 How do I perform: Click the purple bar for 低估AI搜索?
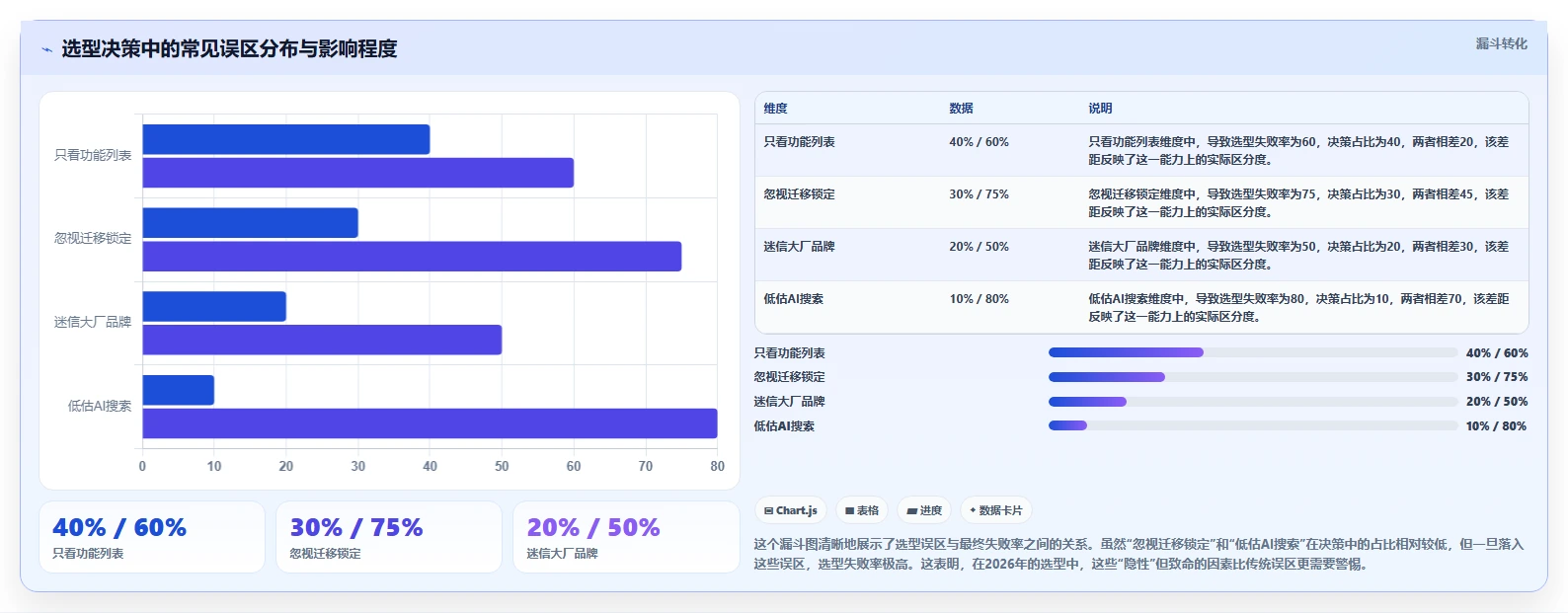coord(430,423)
